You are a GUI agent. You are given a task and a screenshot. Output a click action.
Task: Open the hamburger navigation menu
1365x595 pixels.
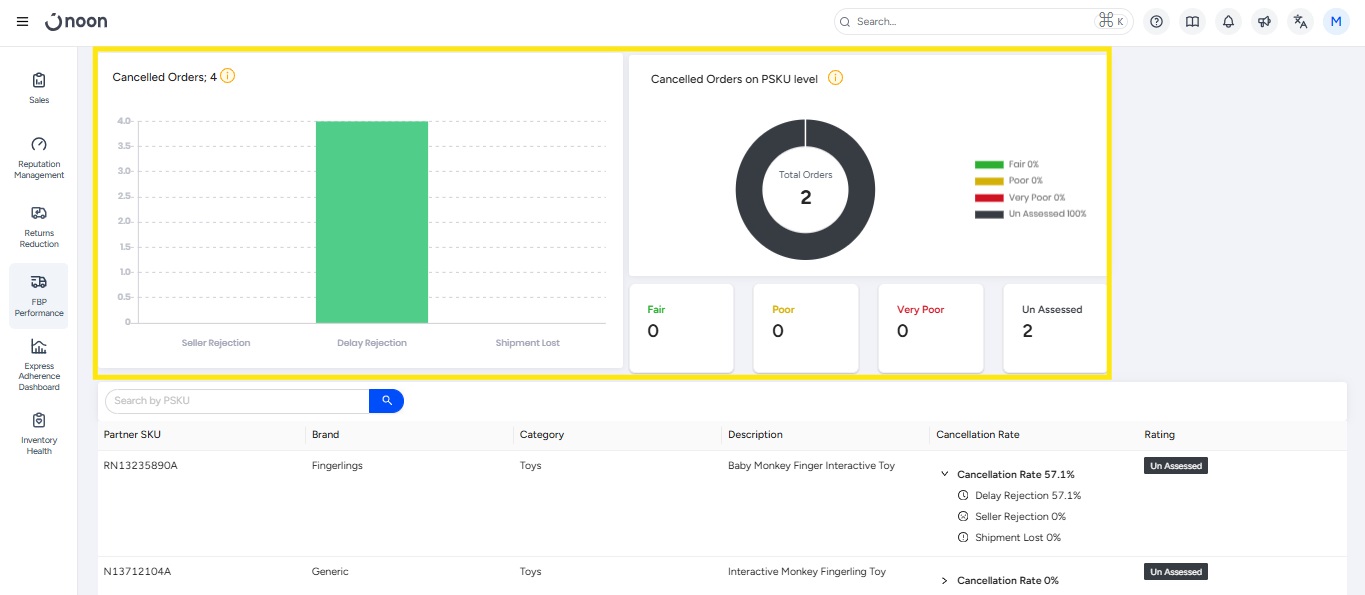[23, 22]
